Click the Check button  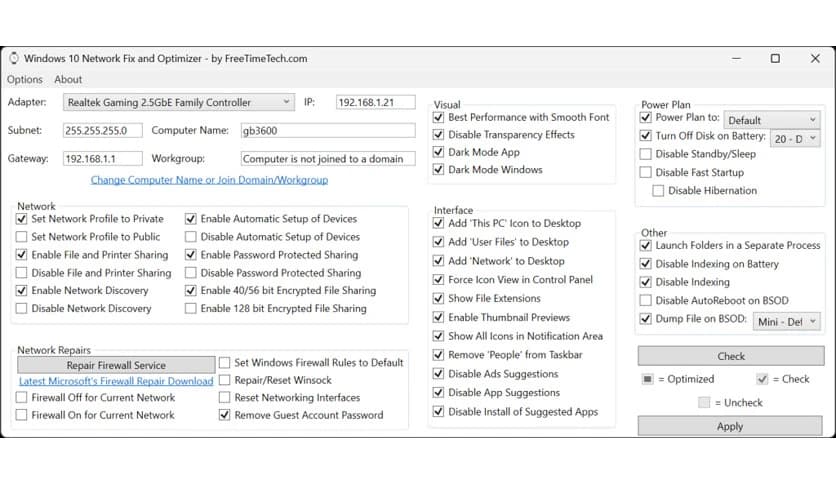731,356
